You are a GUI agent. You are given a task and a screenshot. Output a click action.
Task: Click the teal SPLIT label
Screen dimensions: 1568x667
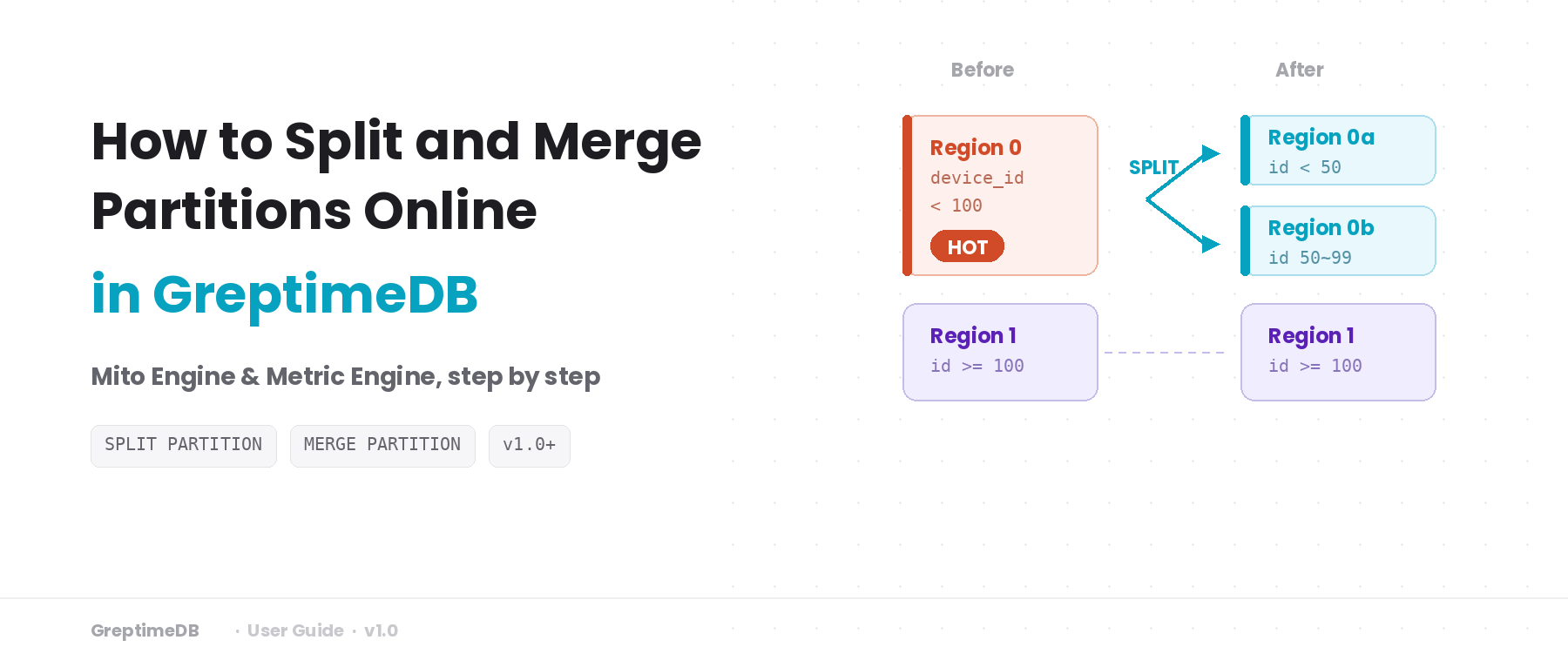[1153, 167]
